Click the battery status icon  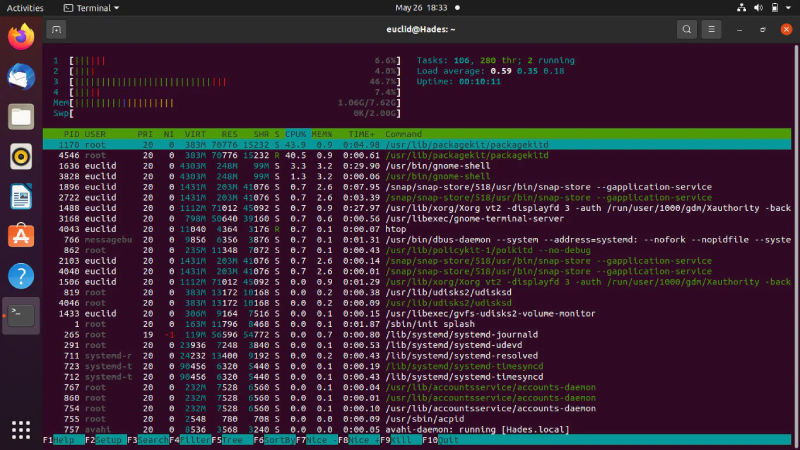click(774, 8)
